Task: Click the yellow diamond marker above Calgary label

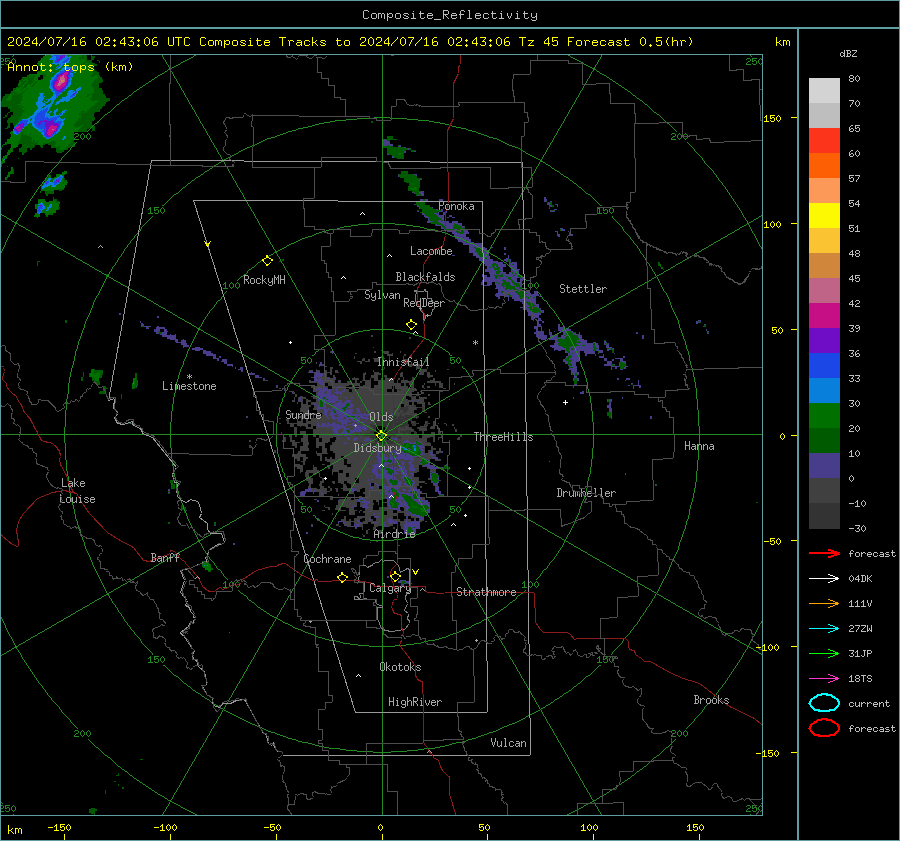Action: [x=395, y=576]
